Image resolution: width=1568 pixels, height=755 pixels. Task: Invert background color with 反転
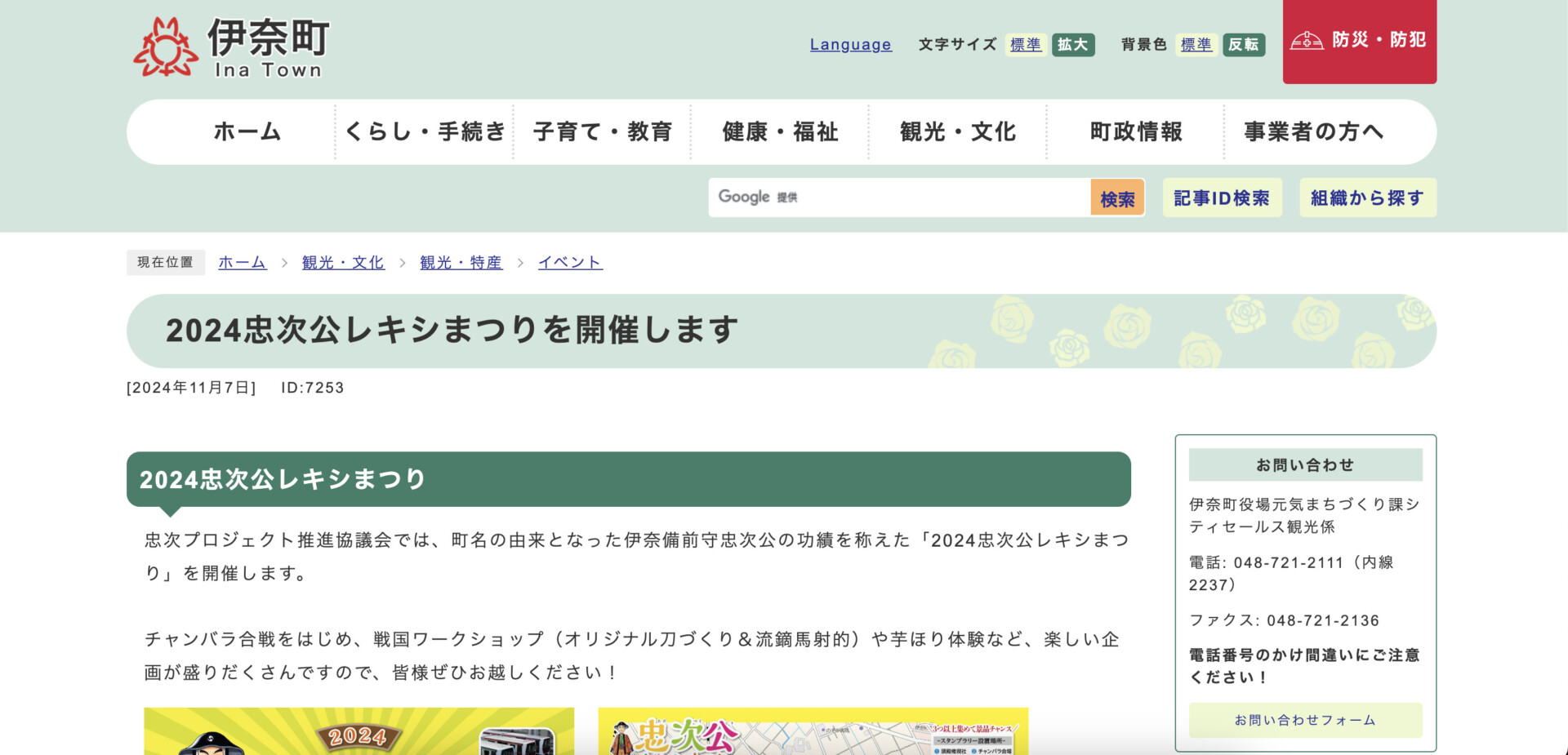1243,45
